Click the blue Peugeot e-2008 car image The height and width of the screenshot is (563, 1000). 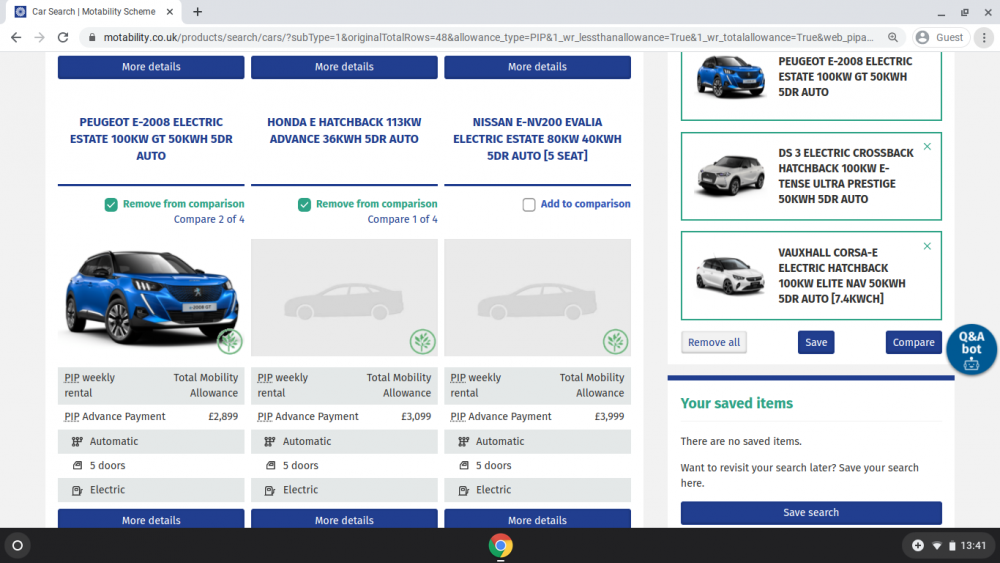click(x=151, y=297)
